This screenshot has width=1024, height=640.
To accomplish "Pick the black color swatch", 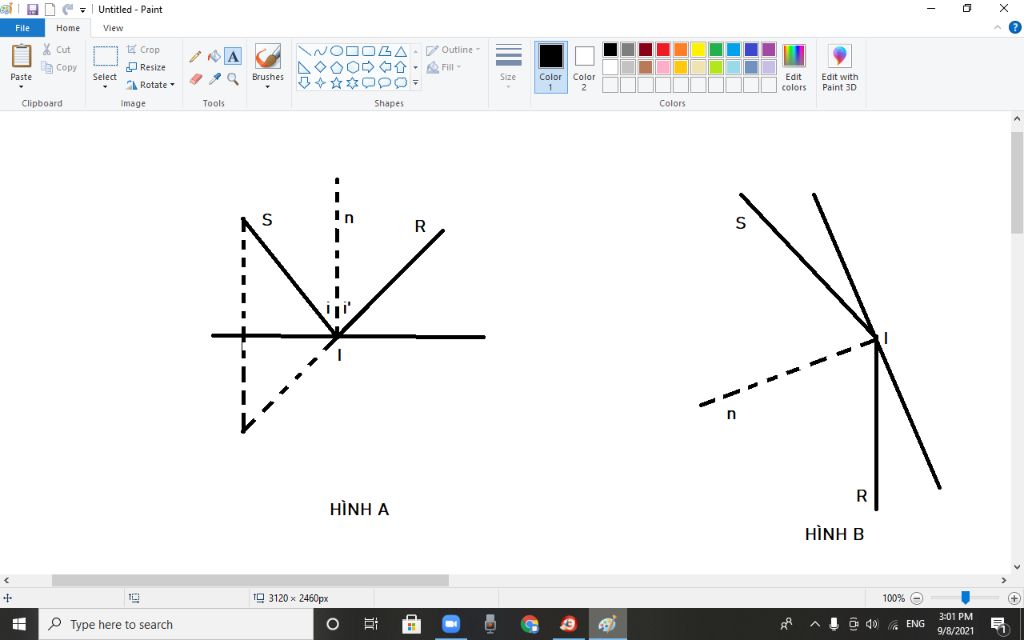I will click(610, 50).
